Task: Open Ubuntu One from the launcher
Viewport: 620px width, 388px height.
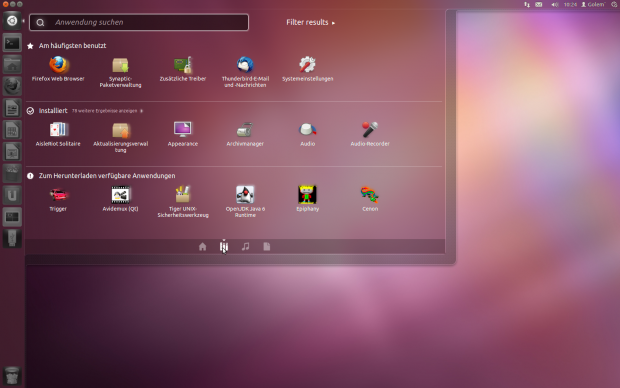Action: click(12, 195)
